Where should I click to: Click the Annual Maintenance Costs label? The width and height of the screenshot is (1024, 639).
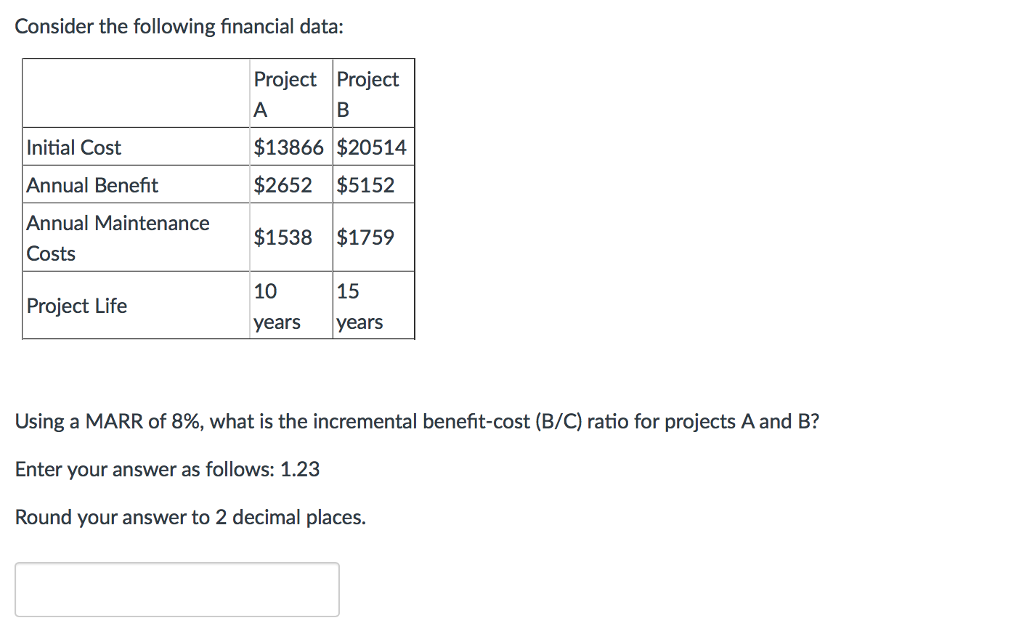[x=118, y=237]
